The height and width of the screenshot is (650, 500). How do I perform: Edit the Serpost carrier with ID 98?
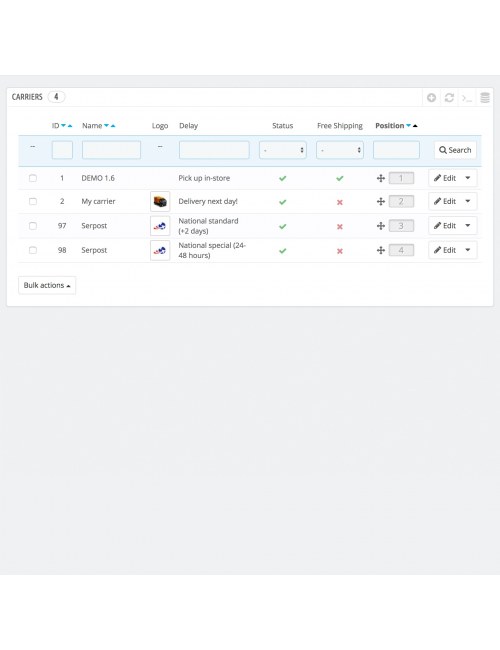click(x=445, y=250)
